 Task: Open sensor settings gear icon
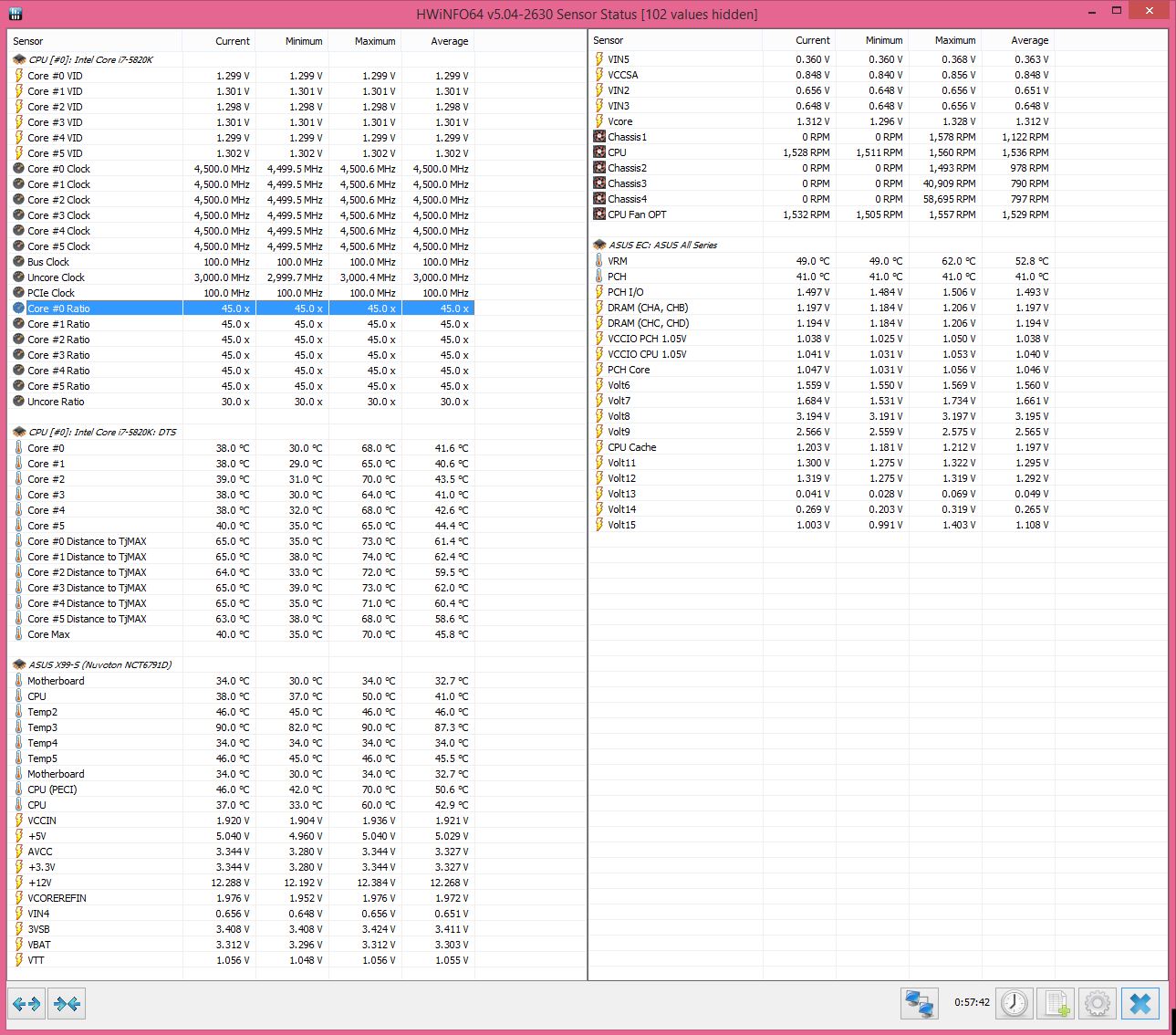point(1098,1003)
